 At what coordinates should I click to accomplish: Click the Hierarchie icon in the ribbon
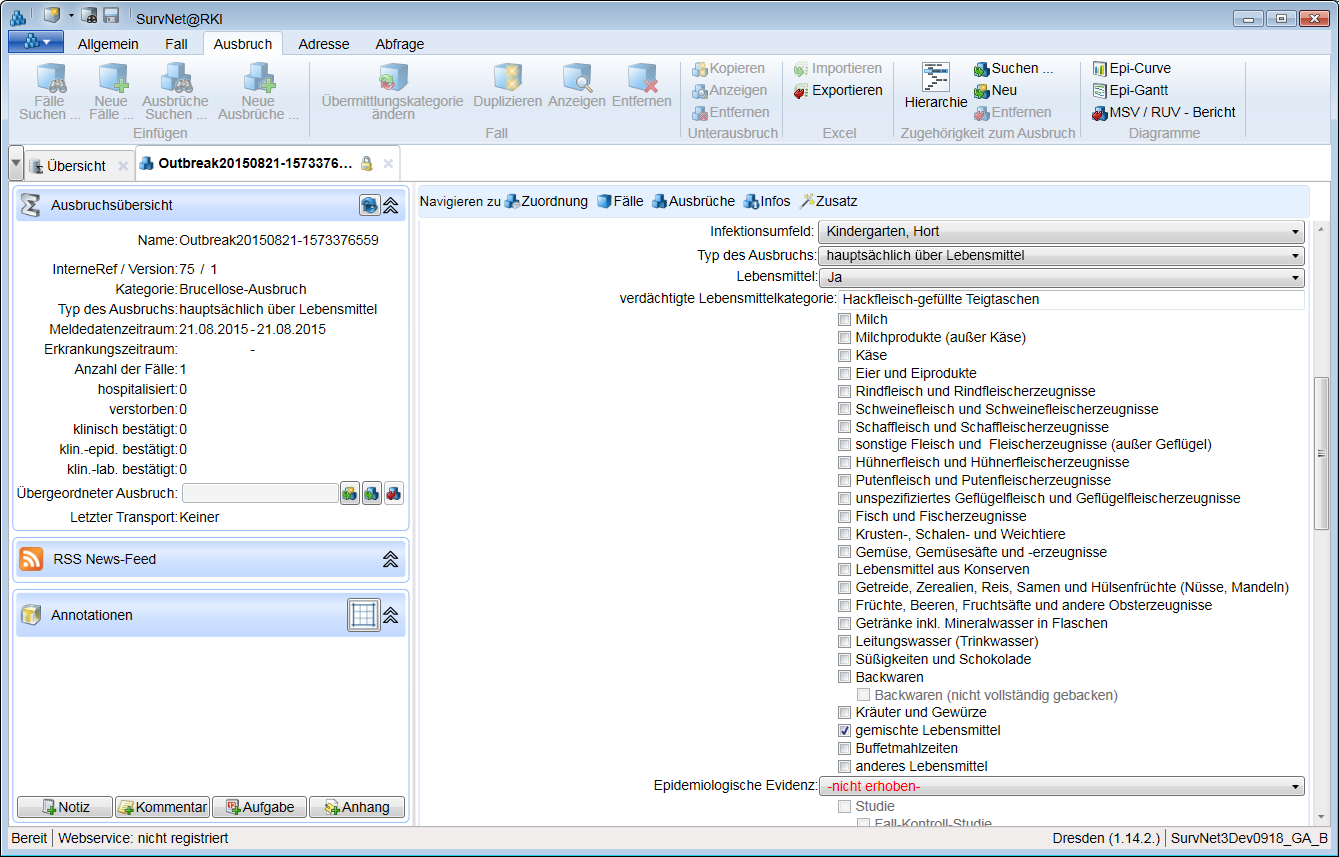tap(936, 79)
